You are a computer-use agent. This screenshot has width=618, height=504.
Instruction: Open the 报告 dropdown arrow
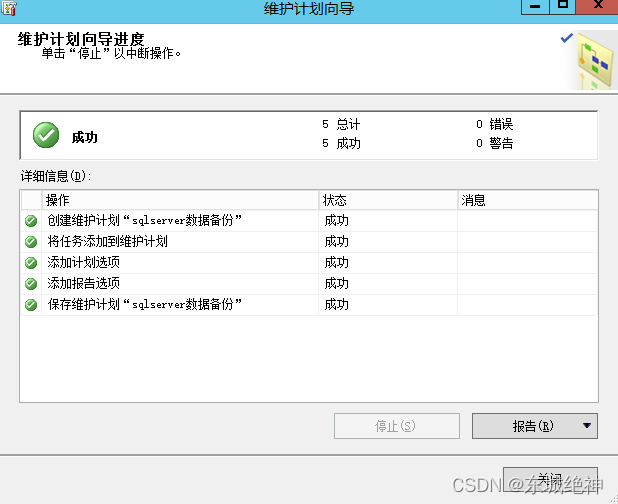click(x=586, y=426)
